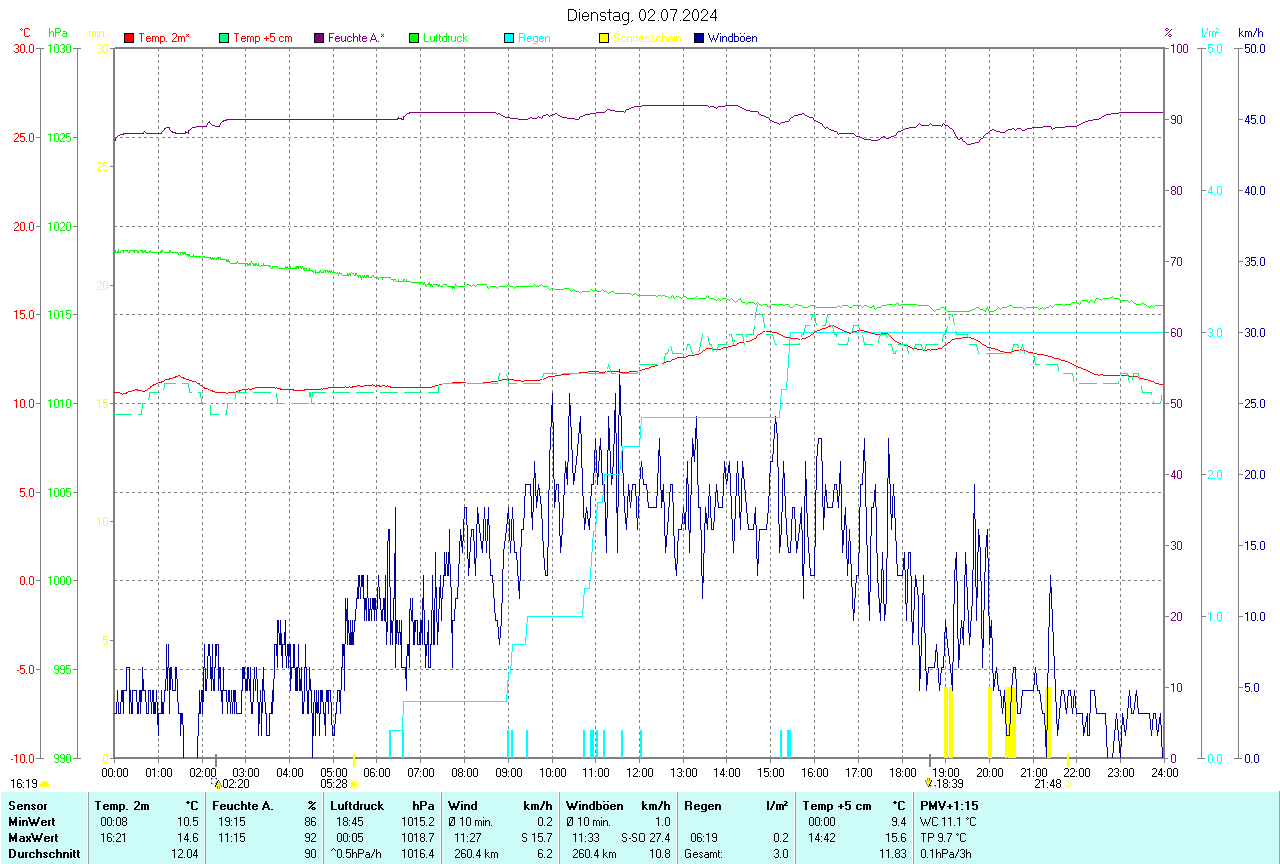Click the maximum humidity value '92'
This screenshot has width=1280, height=864.
(311, 837)
